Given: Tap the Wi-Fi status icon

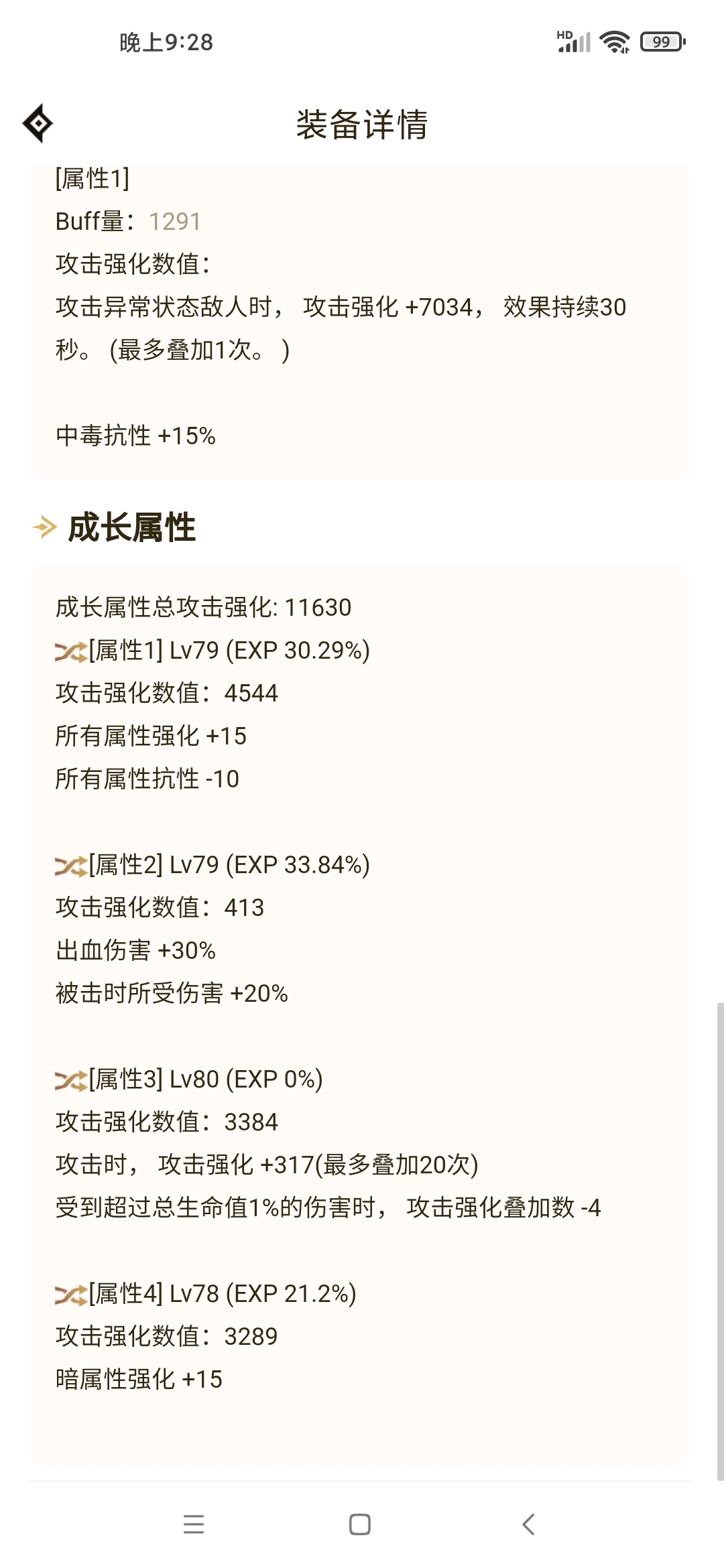Looking at the screenshot, I should click(615, 42).
